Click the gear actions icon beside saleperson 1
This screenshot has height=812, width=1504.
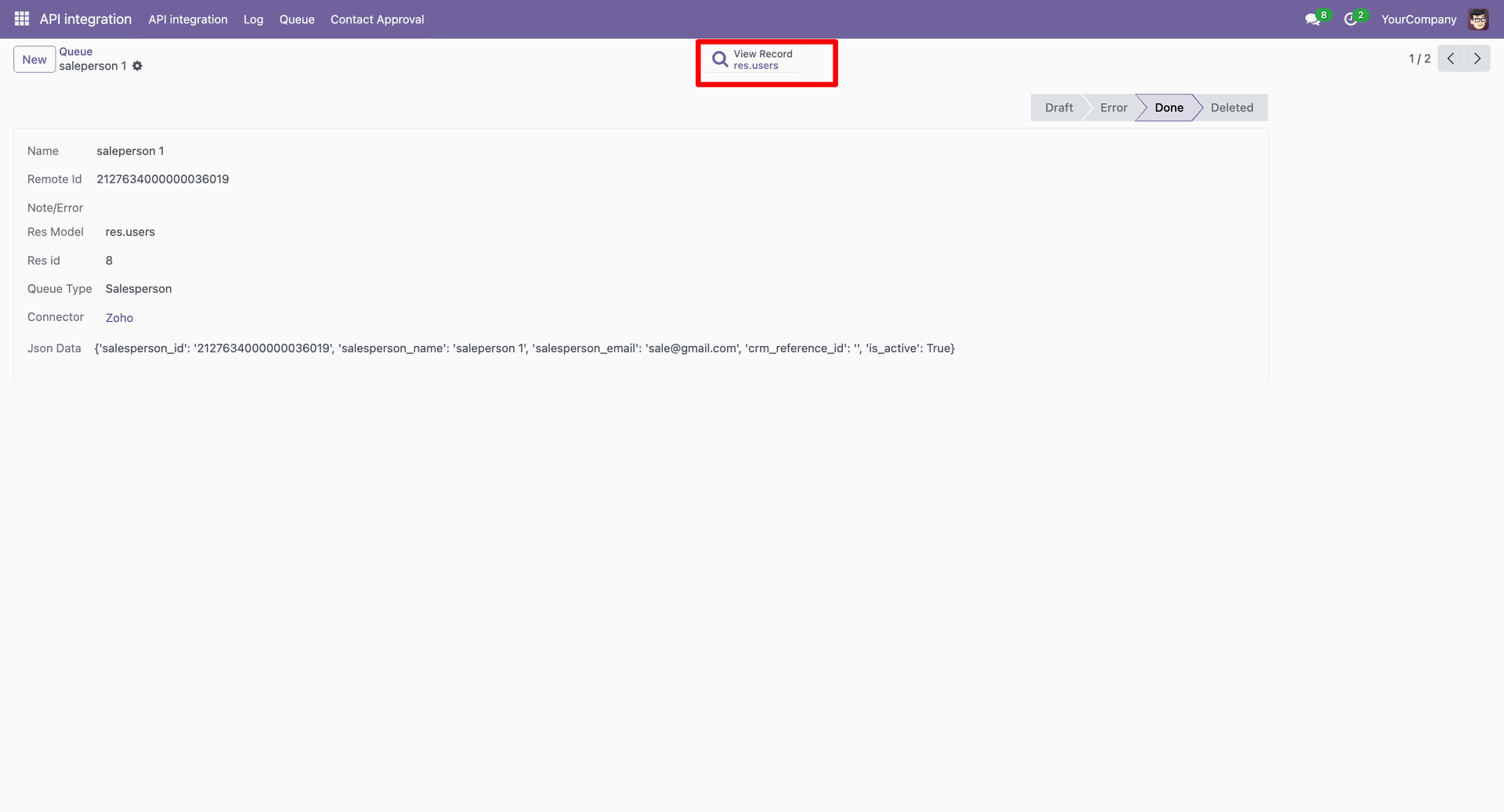click(137, 66)
